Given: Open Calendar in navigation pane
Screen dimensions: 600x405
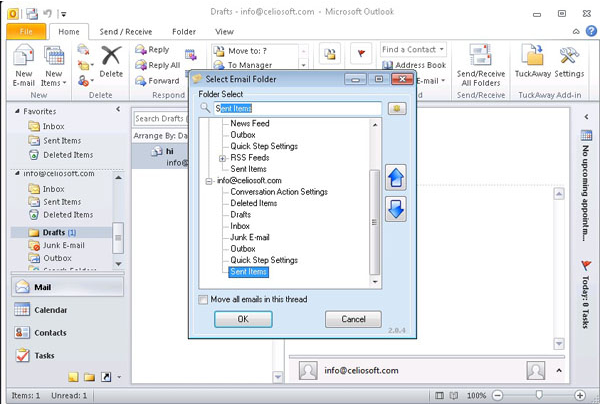Looking at the screenshot, I should tap(50, 310).
